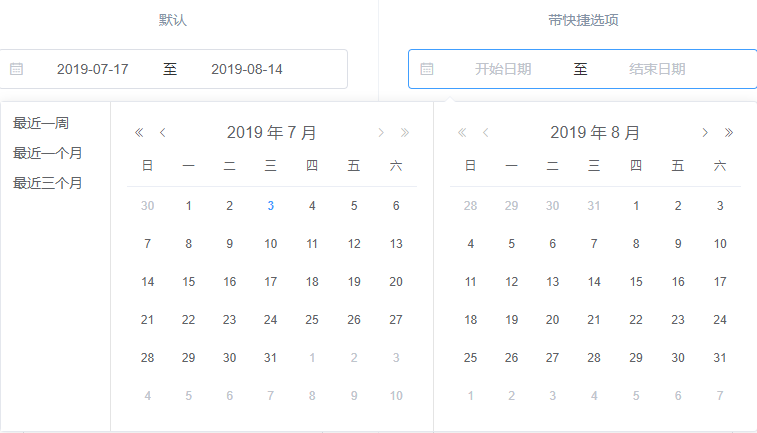Select July 19 in the left calendar
Screen dimensions: 757x433
coord(354,281)
